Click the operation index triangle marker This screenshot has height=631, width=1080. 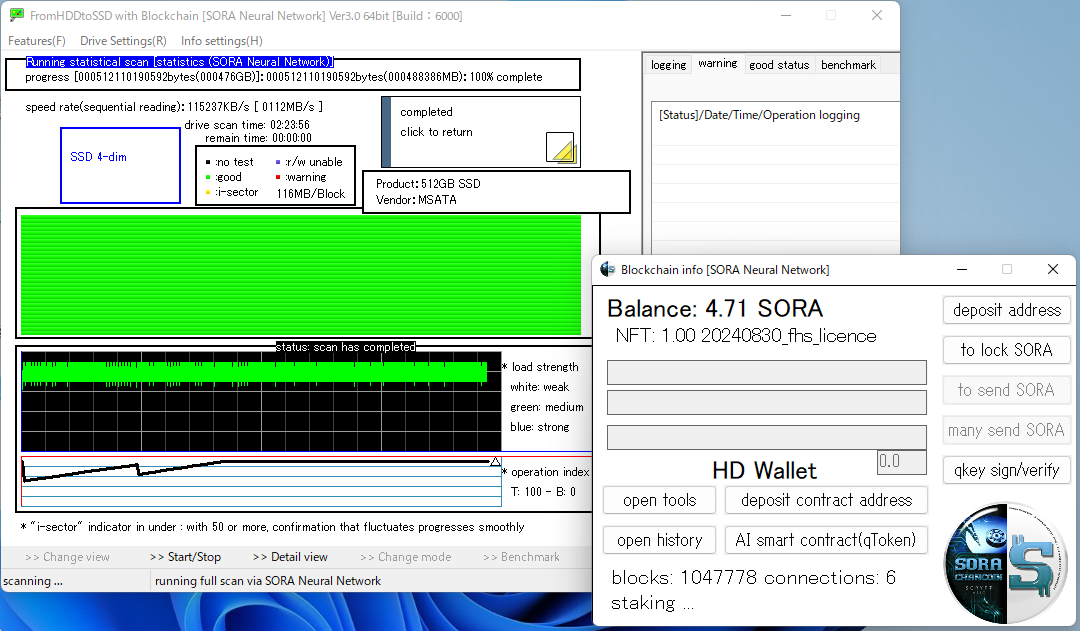(x=495, y=462)
